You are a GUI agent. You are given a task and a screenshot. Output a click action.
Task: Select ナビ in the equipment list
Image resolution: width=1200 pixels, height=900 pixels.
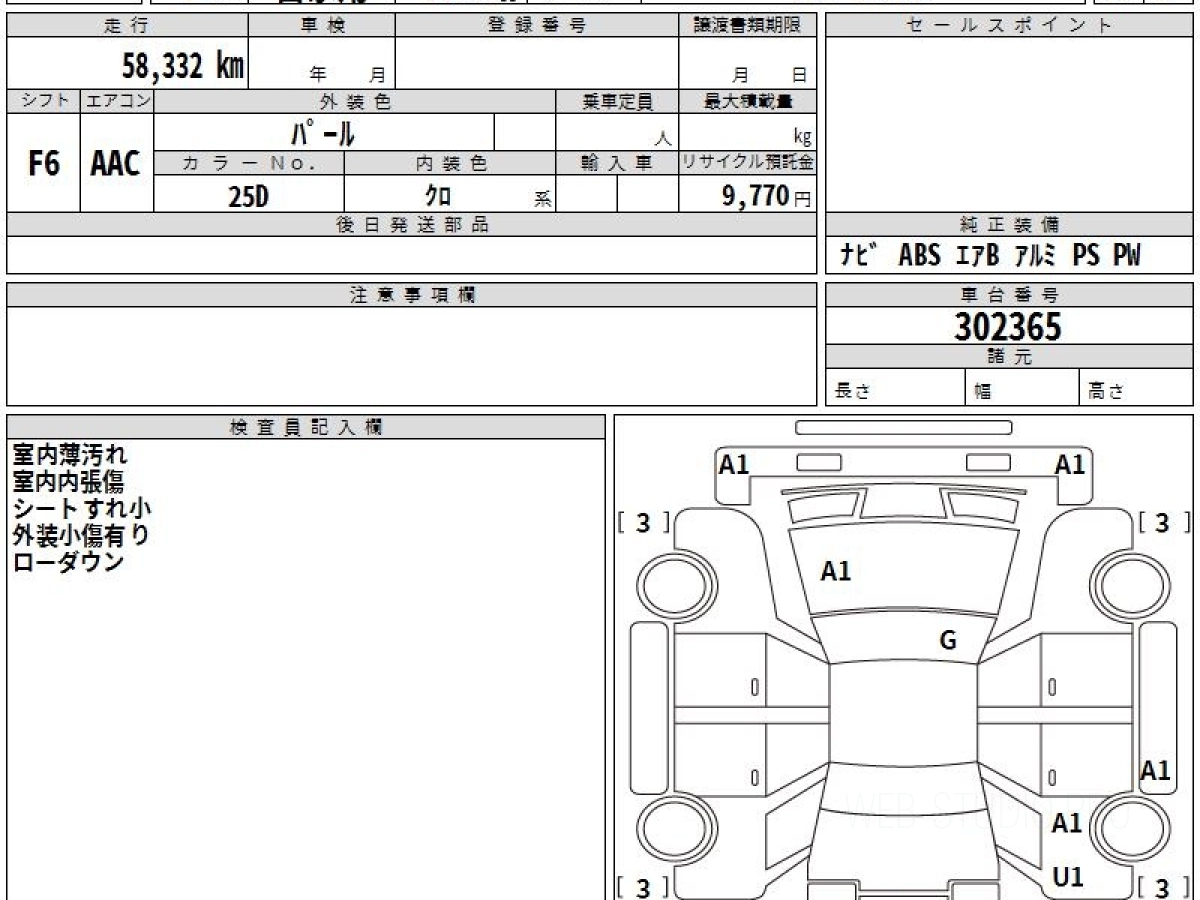tap(858, 256)
